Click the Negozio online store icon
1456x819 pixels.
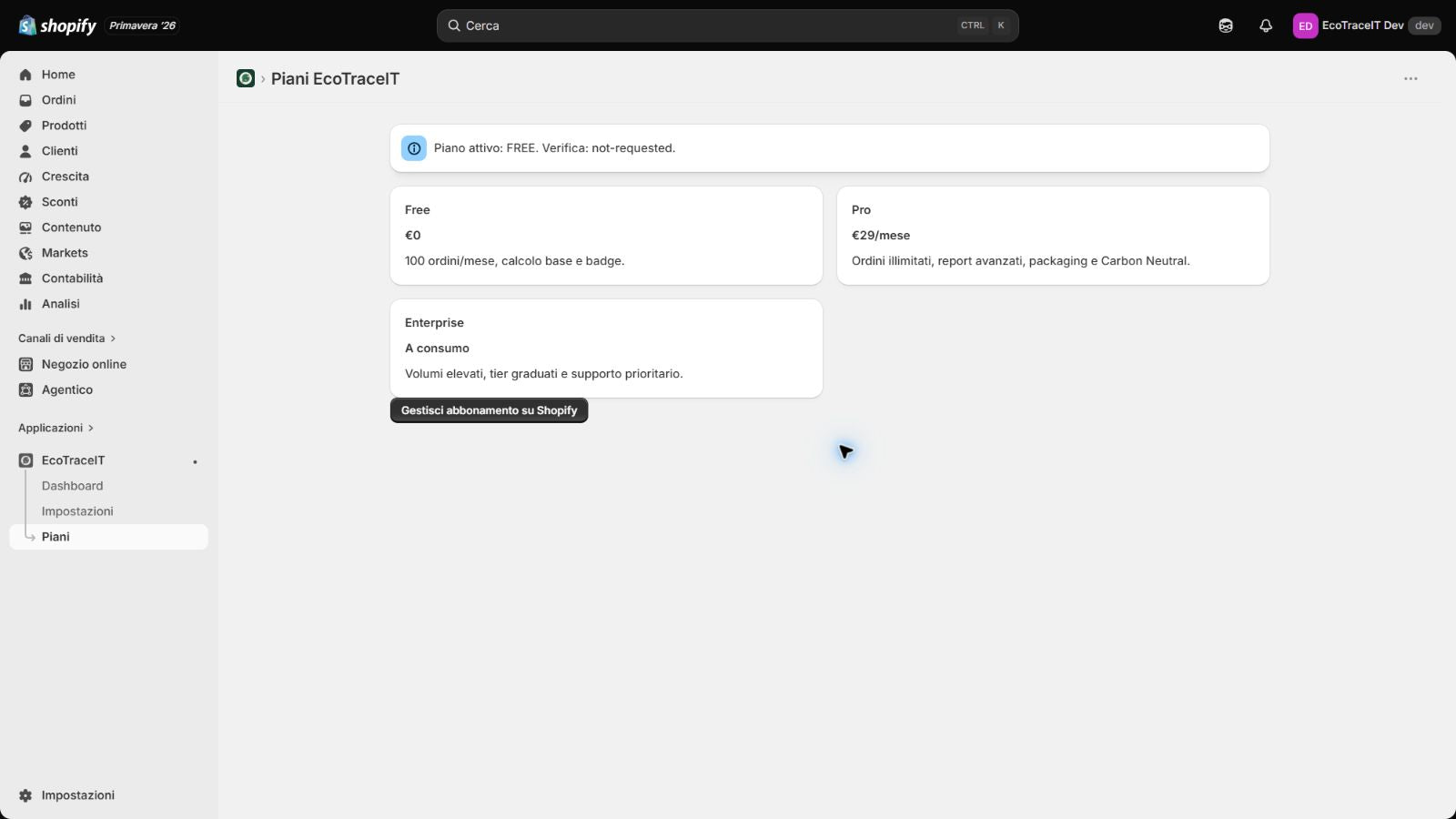[25, 364]
